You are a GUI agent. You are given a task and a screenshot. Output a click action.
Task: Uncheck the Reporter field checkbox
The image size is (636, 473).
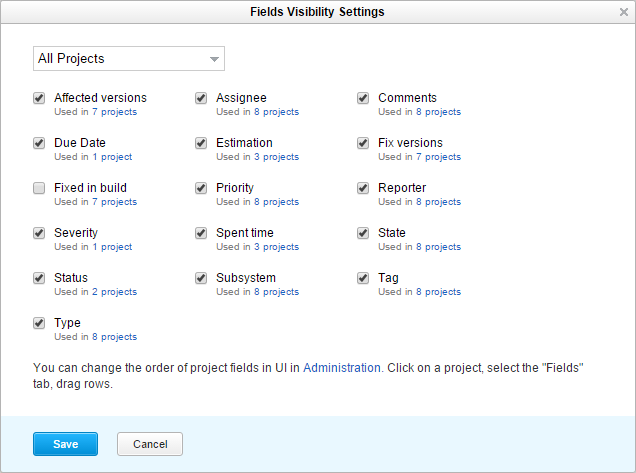click(x=363, y=188)
